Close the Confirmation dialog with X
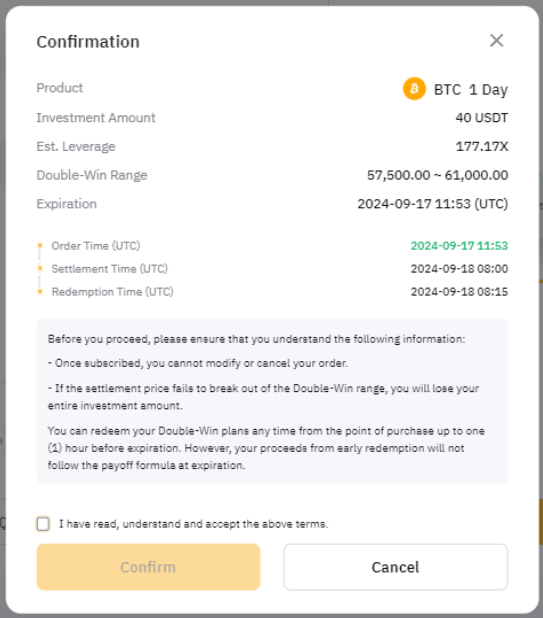This screenshot has height=618, width=543. point(497,40)
